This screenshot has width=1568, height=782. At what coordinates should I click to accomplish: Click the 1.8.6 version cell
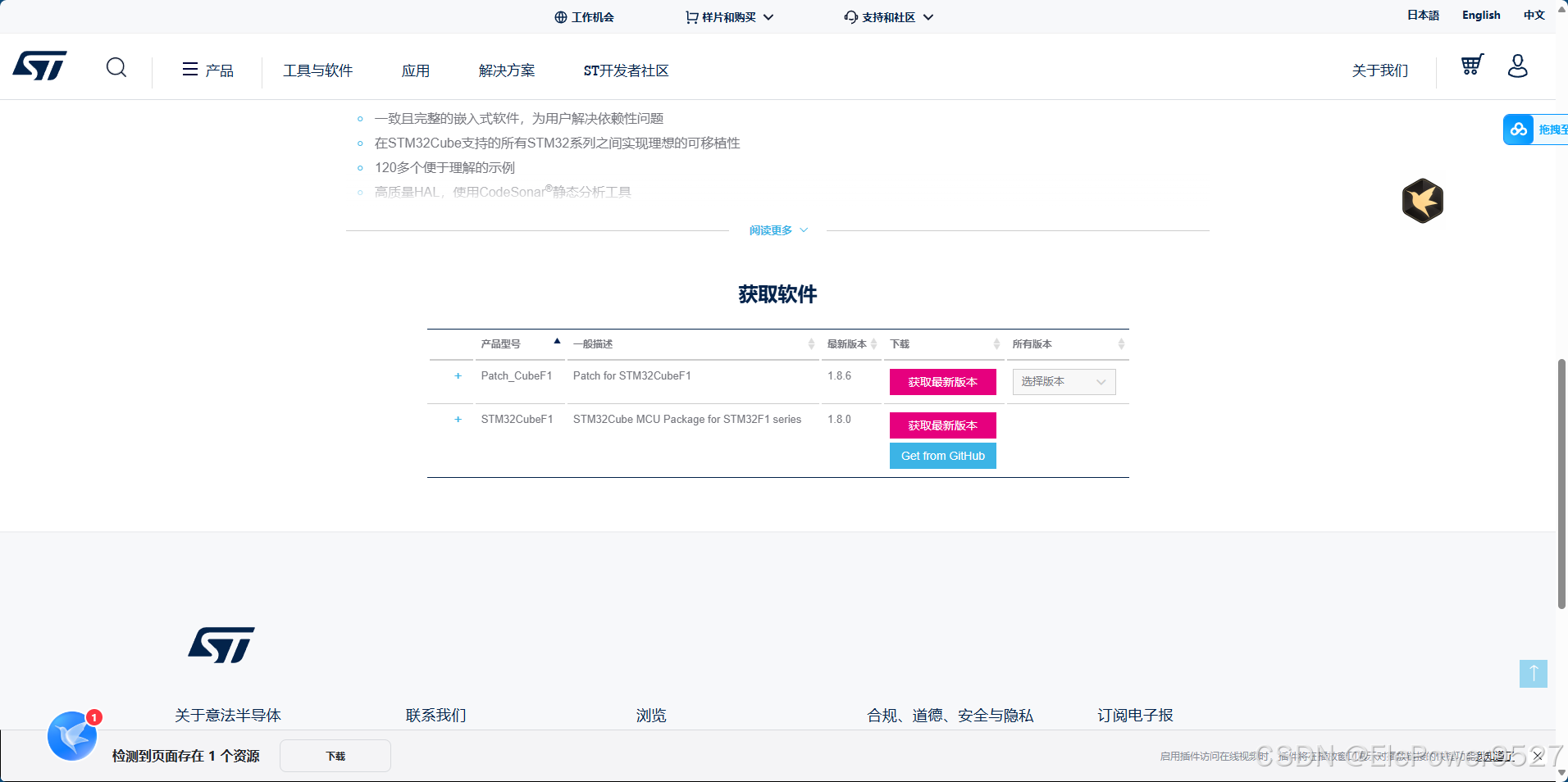coord(839,376)
